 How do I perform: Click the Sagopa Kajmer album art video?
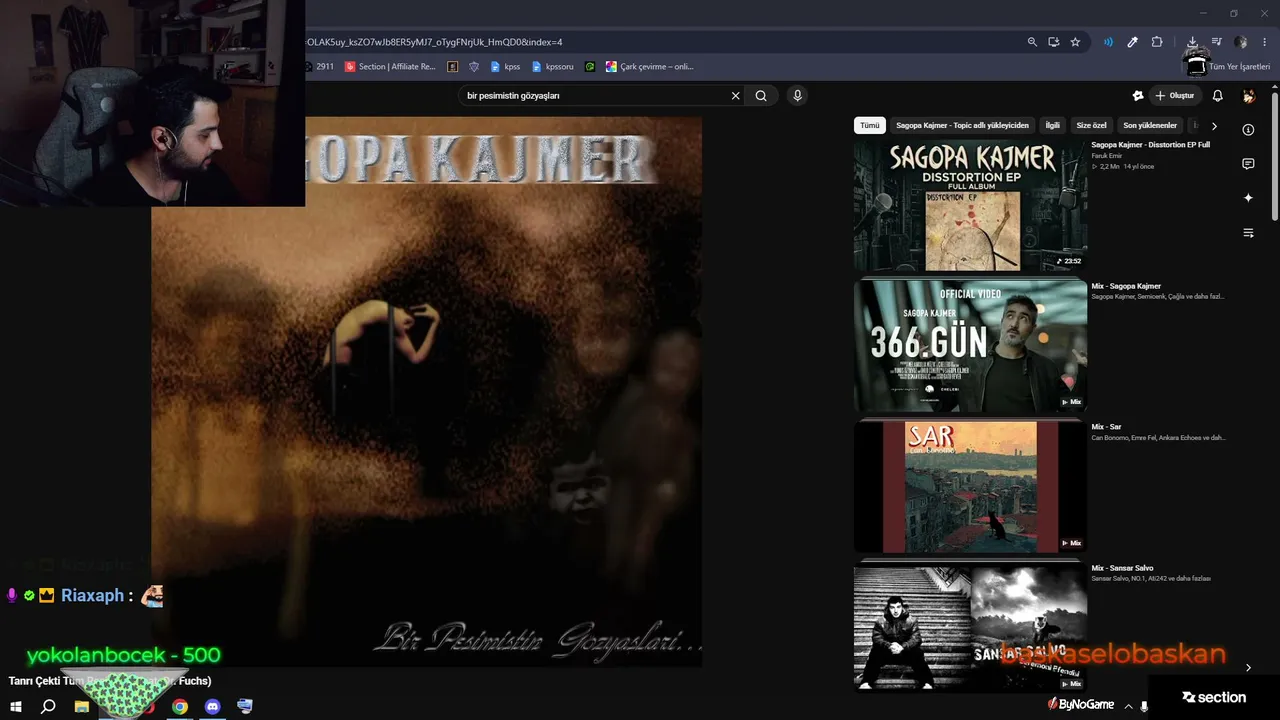[427, 391]
